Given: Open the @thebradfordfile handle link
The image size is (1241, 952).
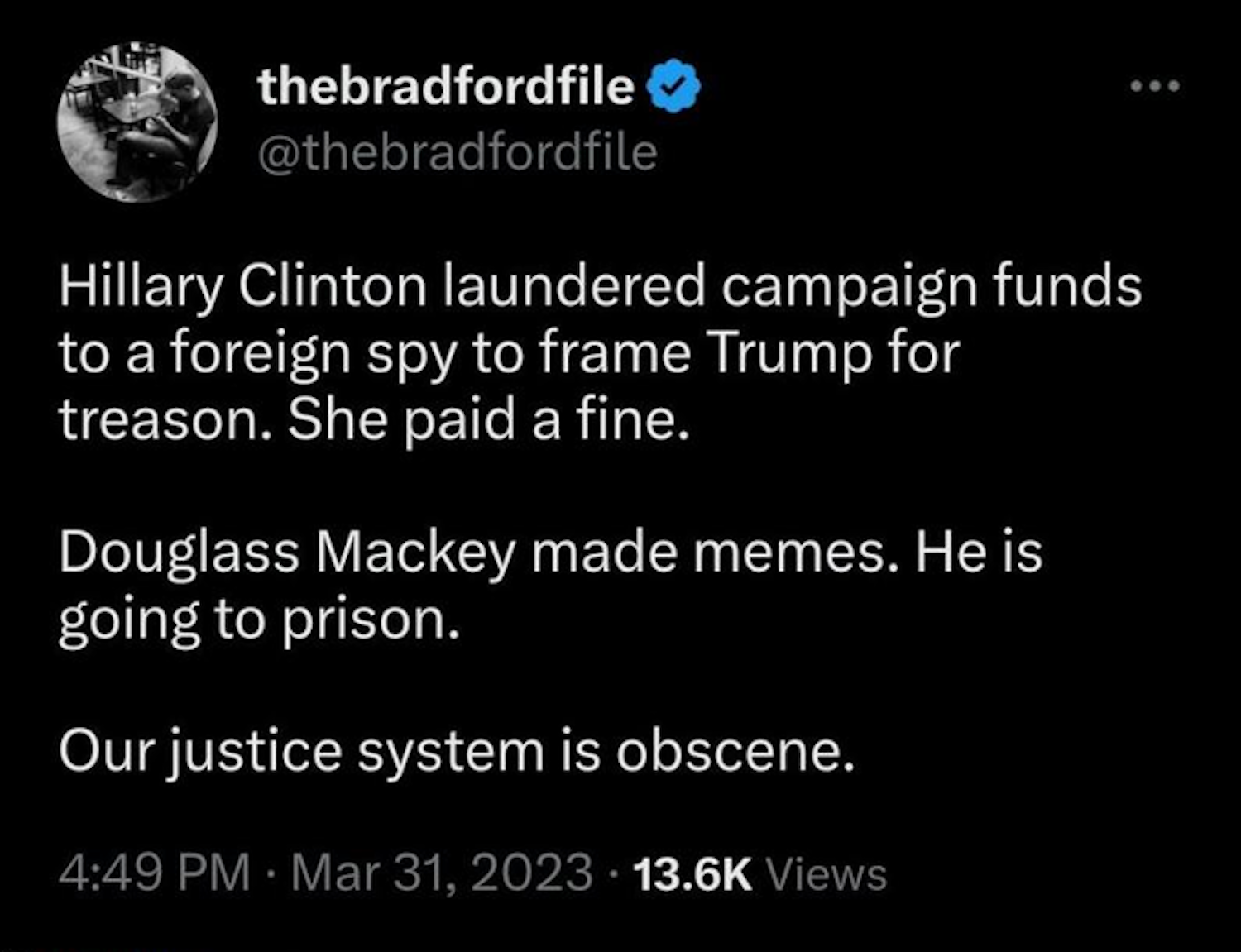Looking at the screenshot, I should click(458, 153).
